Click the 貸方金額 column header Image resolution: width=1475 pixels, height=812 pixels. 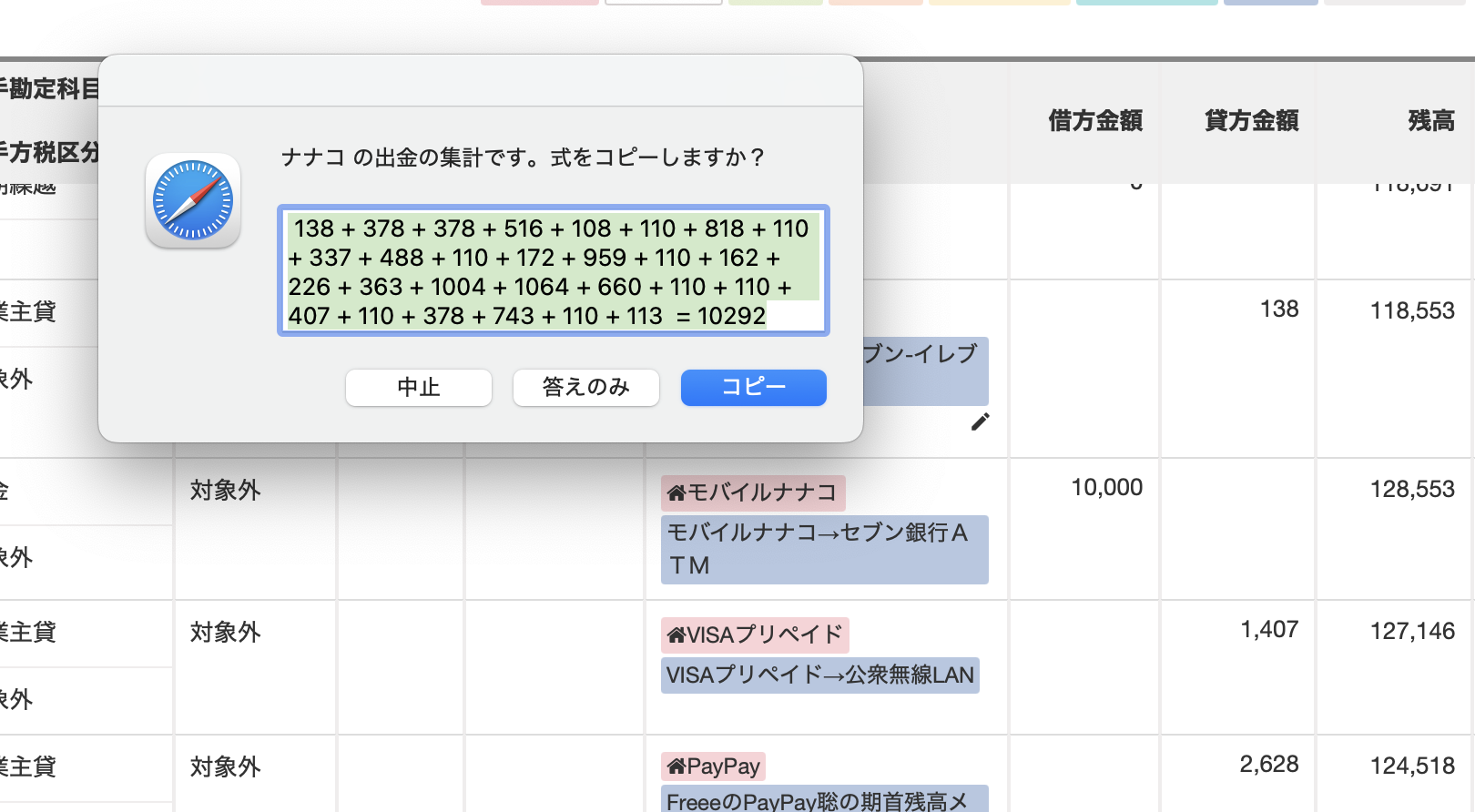click(1252, 120)
